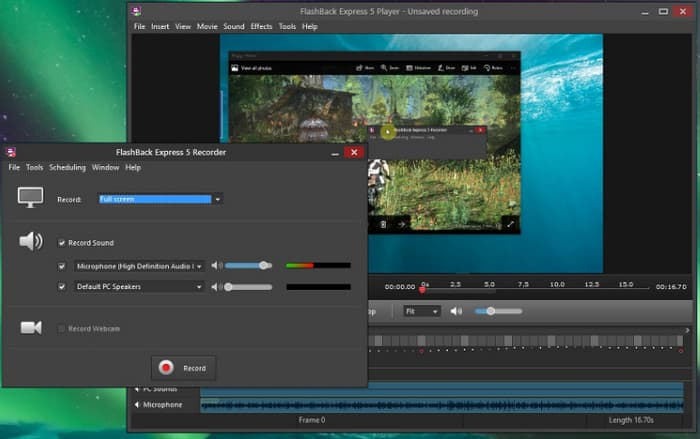
Task: Click the large speaker sound icon
Action: (x=31, y=242)
